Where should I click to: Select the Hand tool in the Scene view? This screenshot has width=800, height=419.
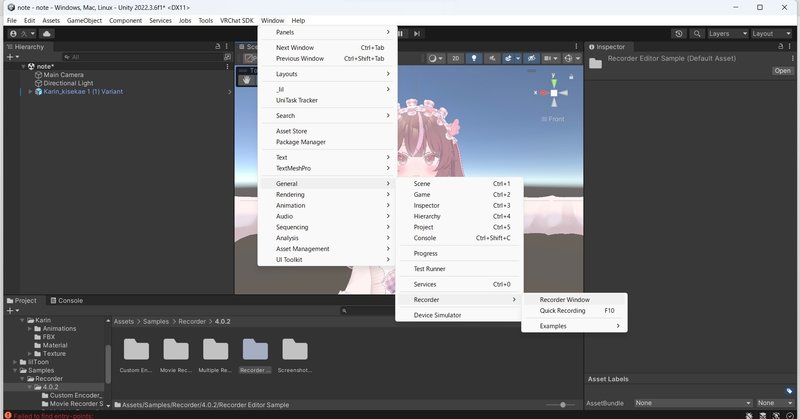[x=247, y=80]
